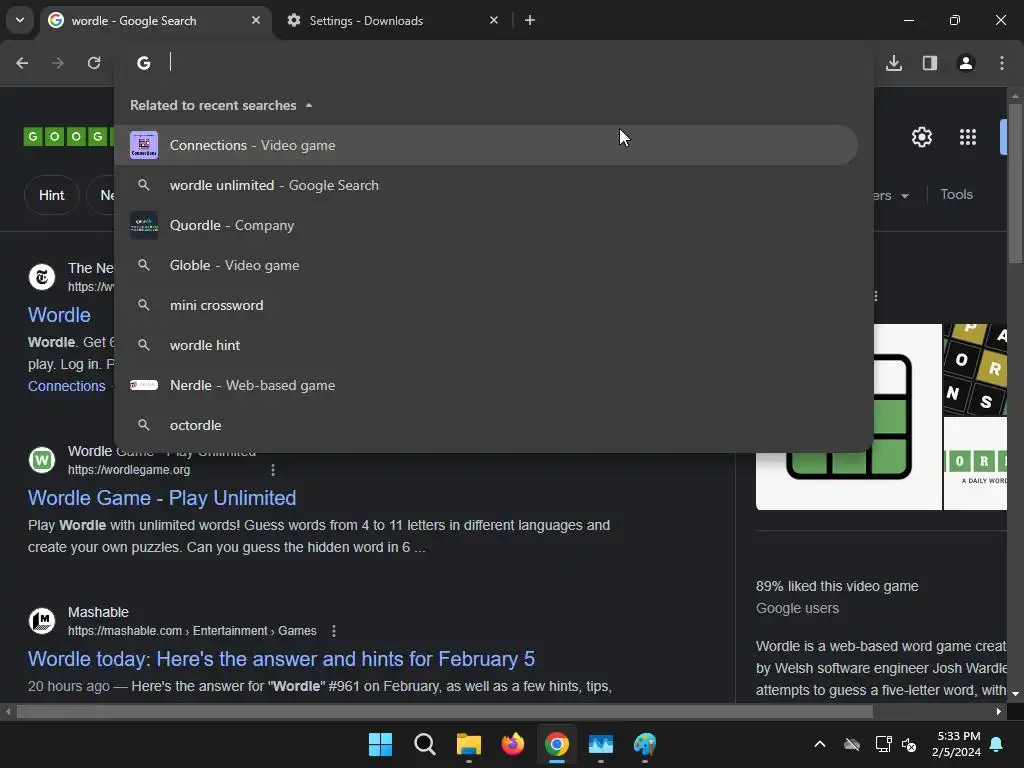Open the Google apps grid icon
The height and width of the screenshot is (768, 1024).
tap(968, 137)
